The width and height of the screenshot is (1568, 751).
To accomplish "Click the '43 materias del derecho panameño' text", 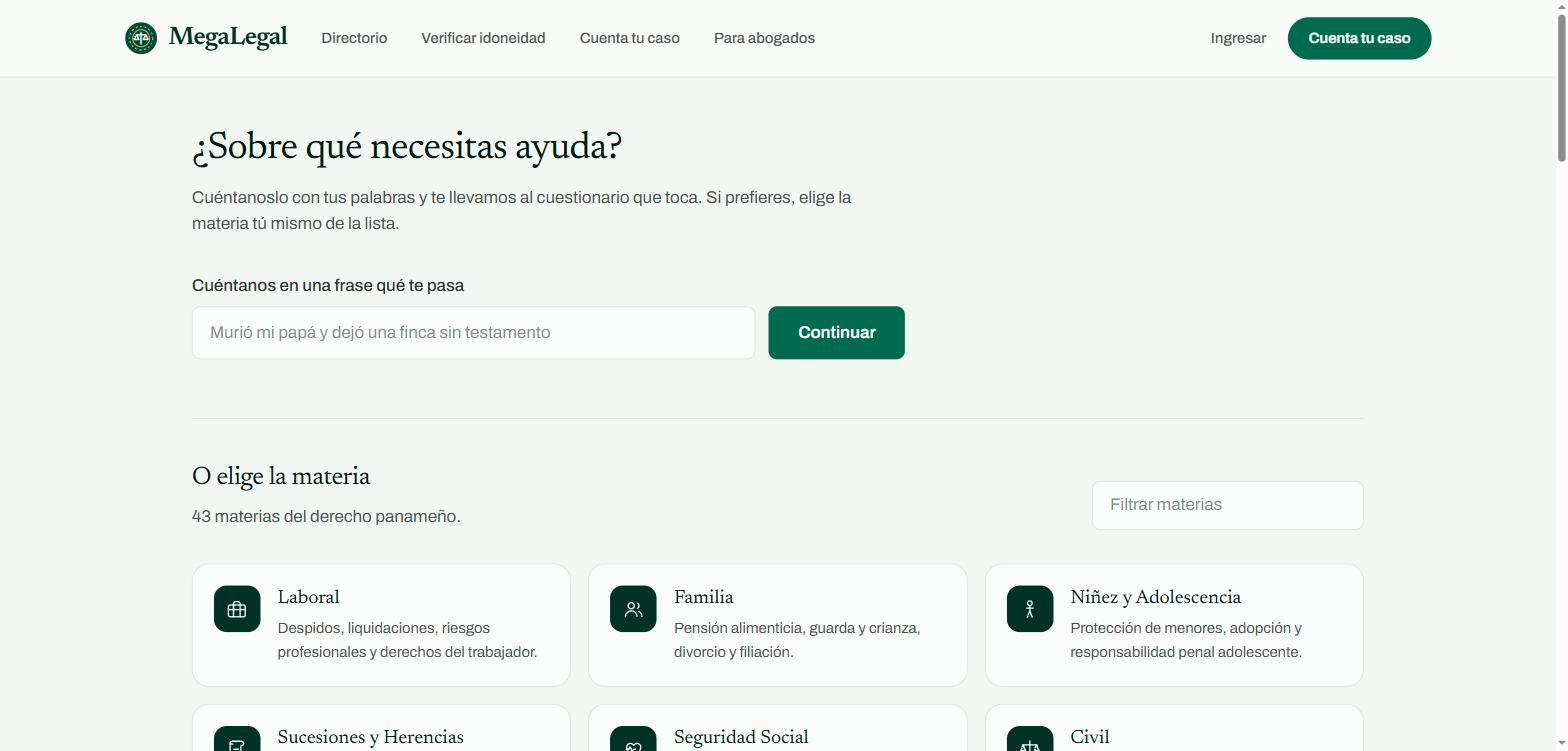I will [326, 516].
